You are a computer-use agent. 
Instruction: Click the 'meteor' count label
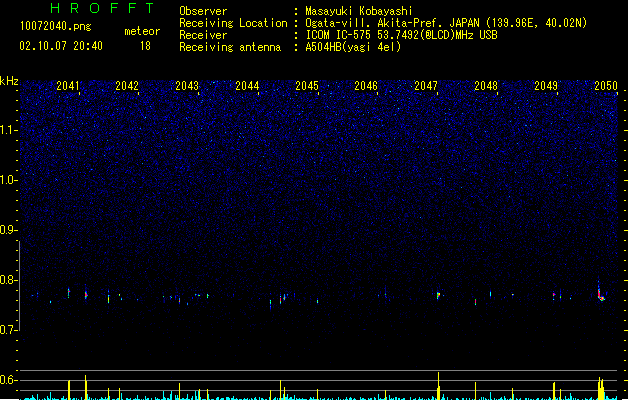[x=142, y=31]
